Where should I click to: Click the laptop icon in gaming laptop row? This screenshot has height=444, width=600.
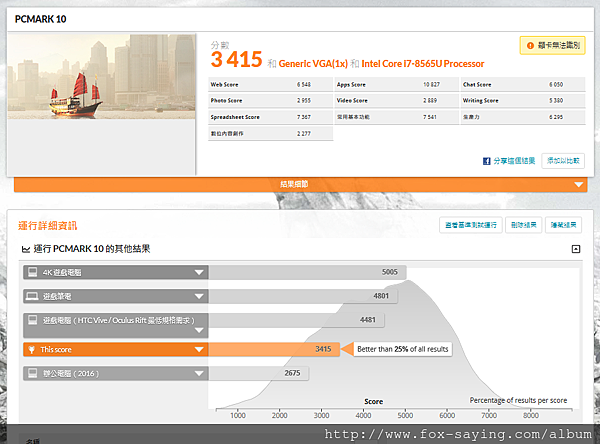pos(32,296)
